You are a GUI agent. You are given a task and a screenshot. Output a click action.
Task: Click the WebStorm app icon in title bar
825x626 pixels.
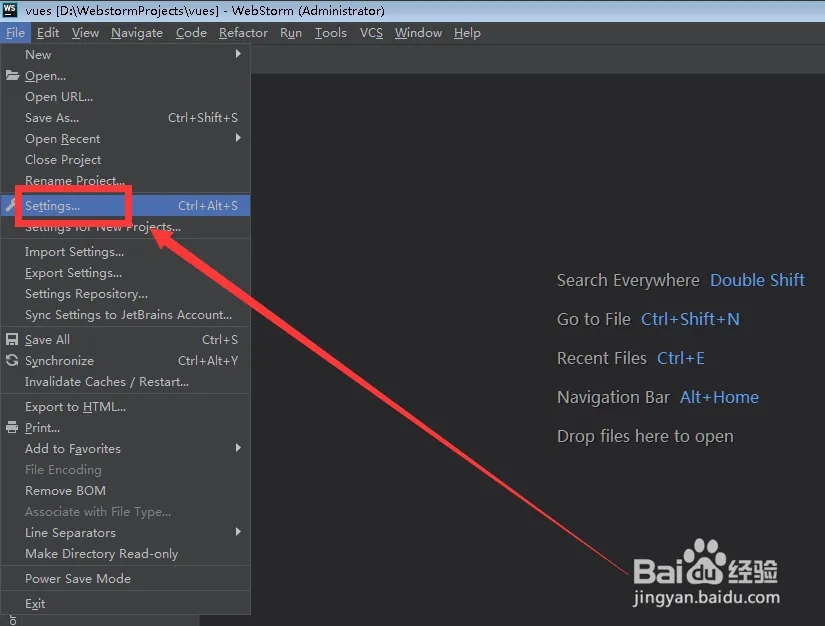(x=10, y=10)
